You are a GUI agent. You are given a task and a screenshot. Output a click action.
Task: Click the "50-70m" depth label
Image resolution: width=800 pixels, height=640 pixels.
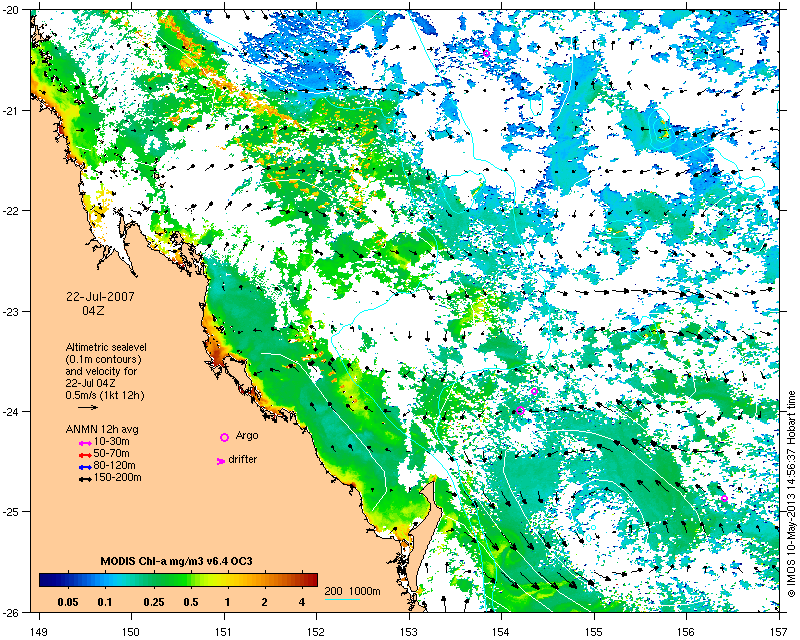[111, 454]
